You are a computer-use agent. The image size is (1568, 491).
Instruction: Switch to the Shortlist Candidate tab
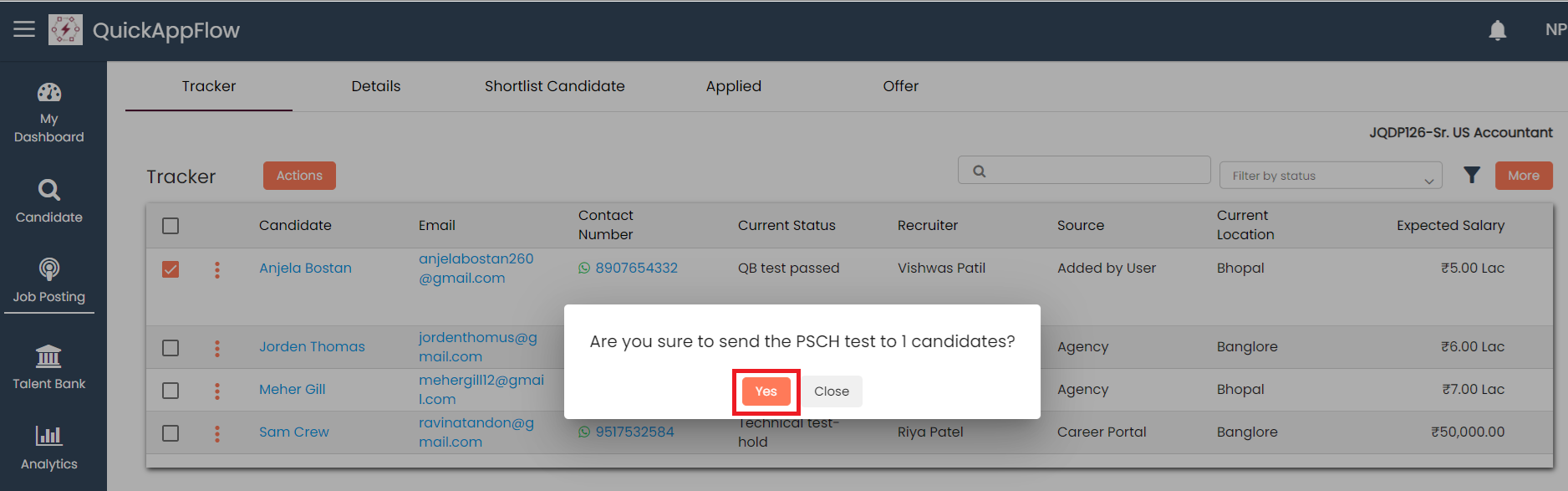pyautogui.click(x=554, y=86)
